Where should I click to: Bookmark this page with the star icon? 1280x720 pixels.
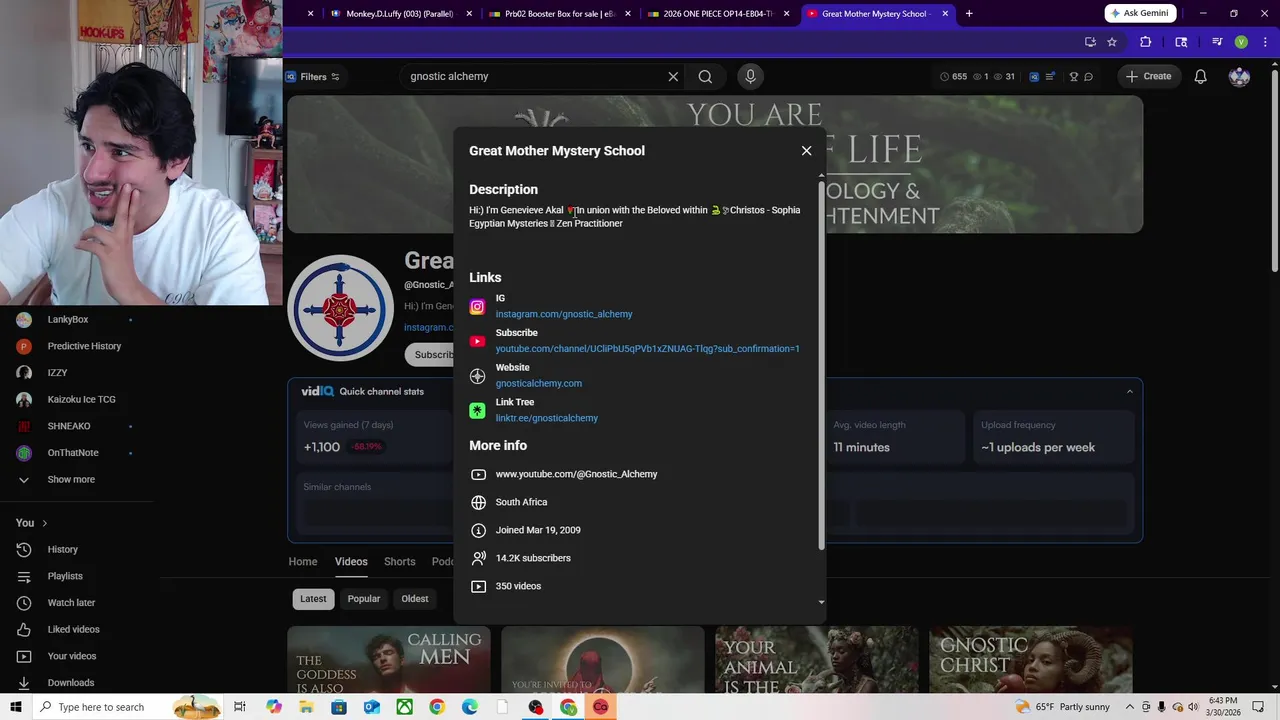click(x=1112, y=42)
